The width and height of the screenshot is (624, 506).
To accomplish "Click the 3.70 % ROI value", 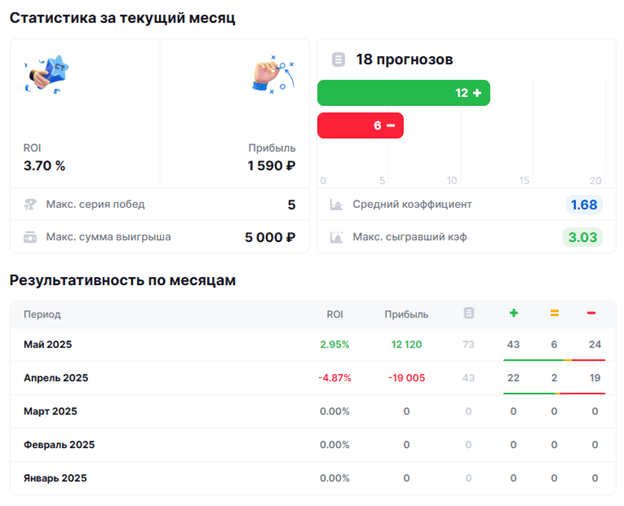I will (44, 166).
